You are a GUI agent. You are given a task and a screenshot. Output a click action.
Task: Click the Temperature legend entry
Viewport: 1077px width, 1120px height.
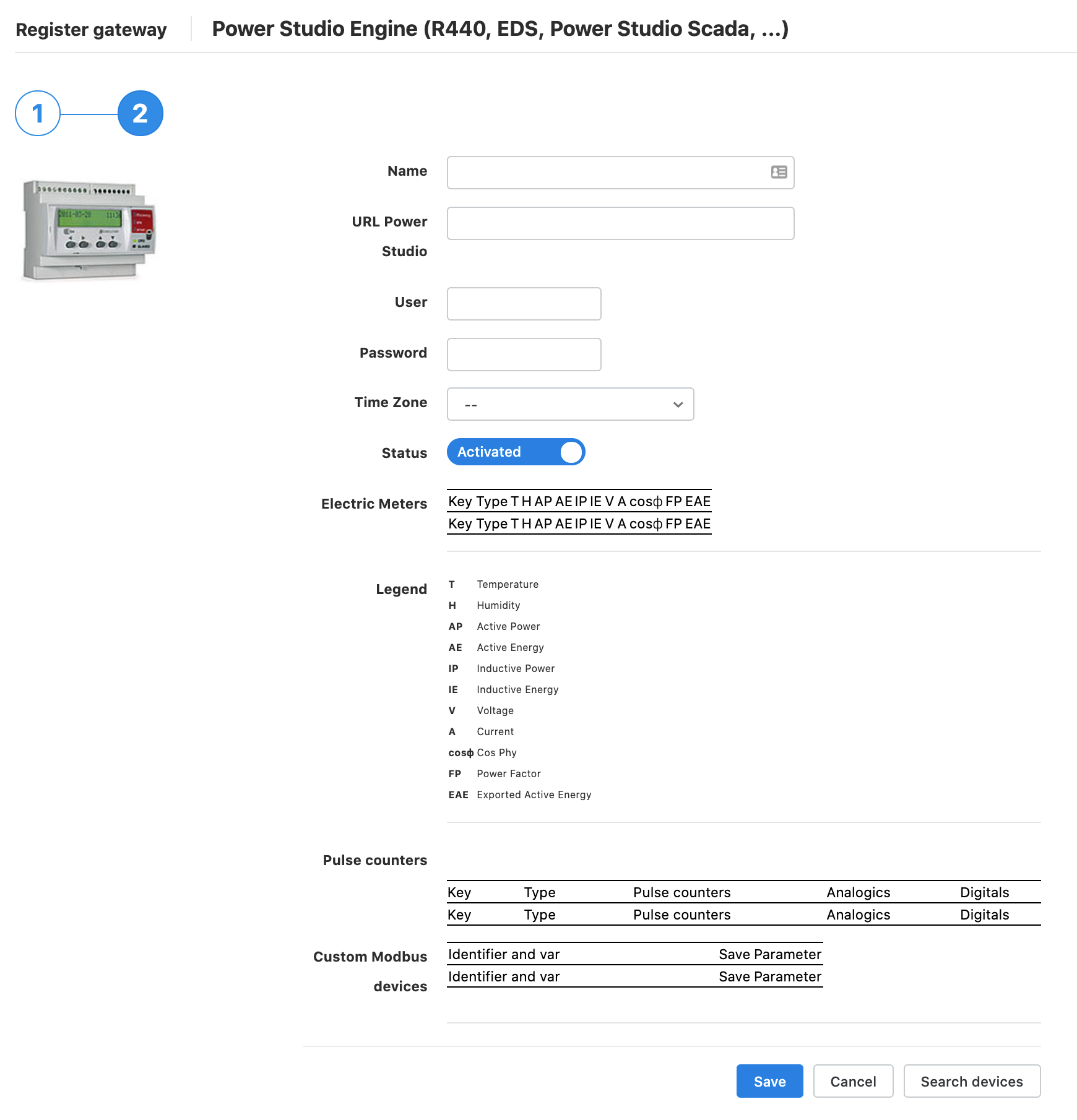(508, 584)
